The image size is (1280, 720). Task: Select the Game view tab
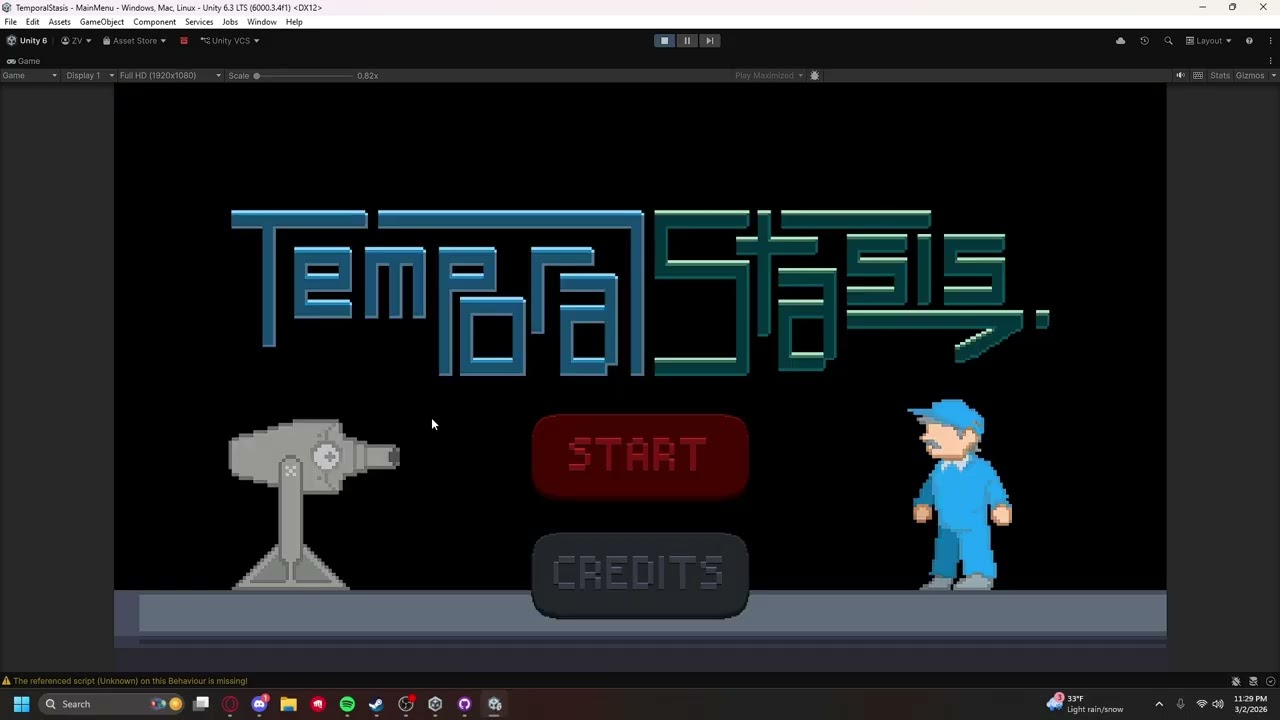pos(23,61)
